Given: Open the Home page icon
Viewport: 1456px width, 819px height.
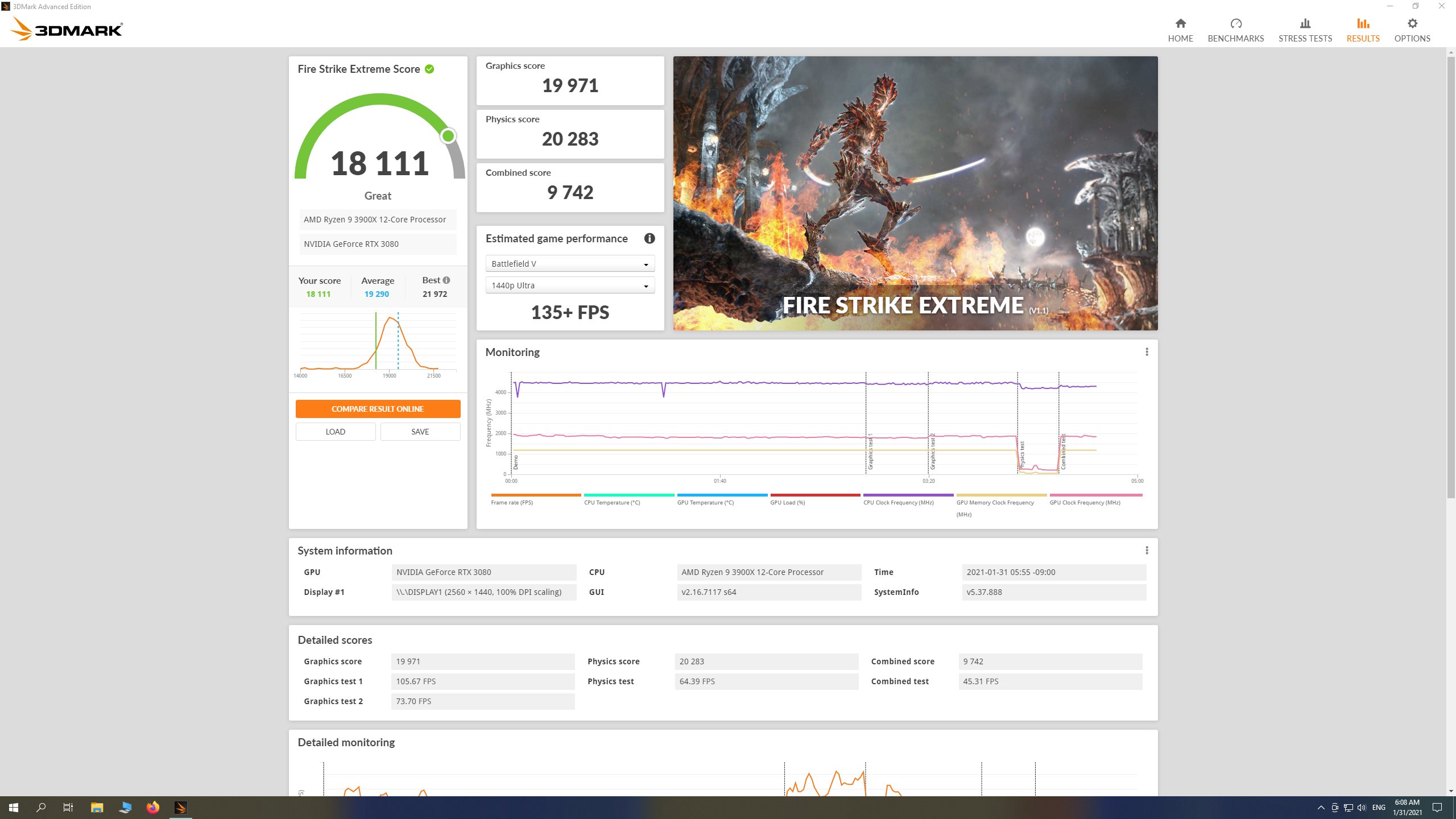Looking at the screenshot, I should click(x=1180, y=24).
